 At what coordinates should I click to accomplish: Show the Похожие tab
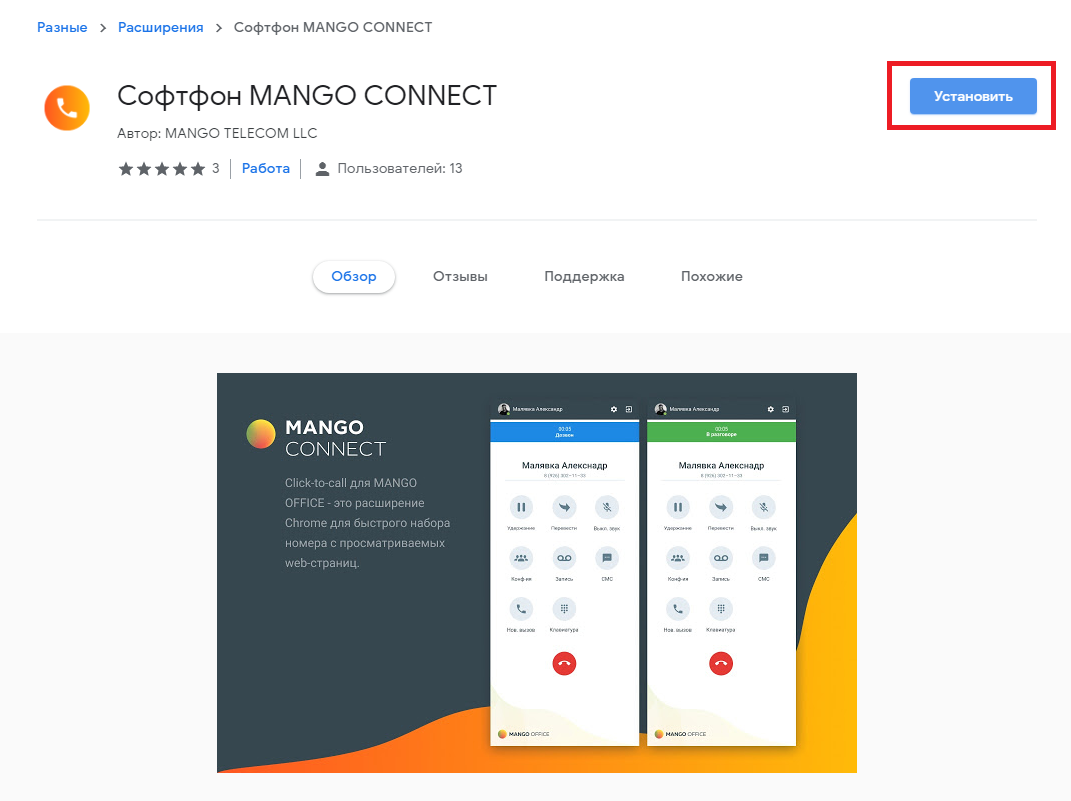coord(712,277)
